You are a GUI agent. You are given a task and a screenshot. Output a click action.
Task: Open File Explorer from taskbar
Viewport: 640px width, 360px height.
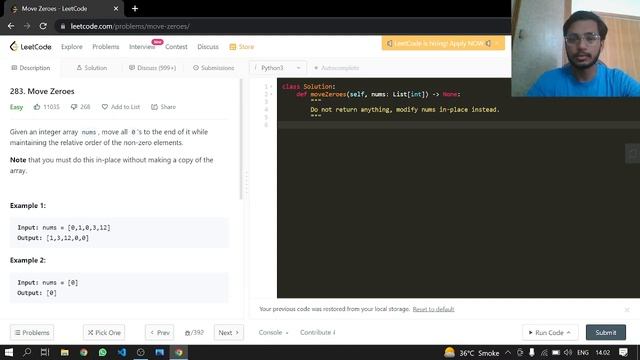tap(64, 352)
